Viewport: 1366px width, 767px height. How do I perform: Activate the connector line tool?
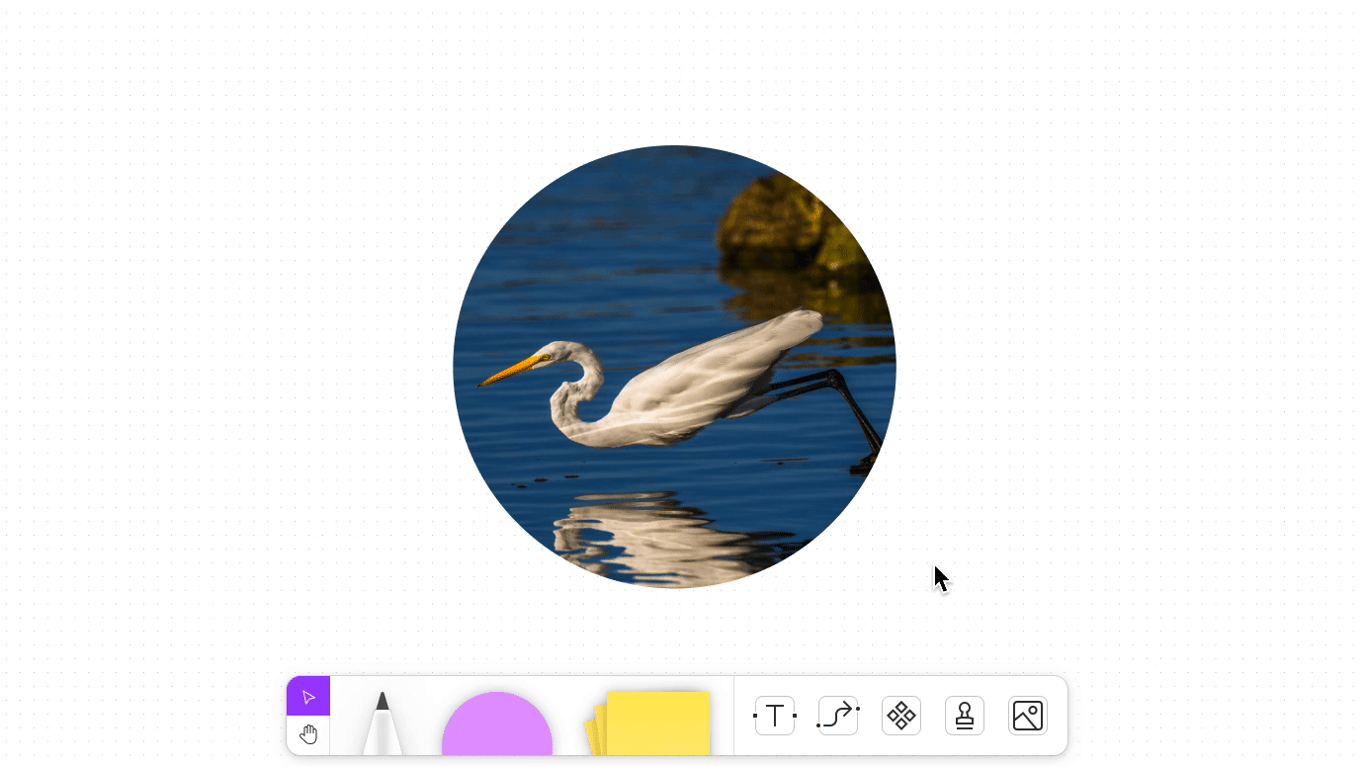tap(838, 716)
